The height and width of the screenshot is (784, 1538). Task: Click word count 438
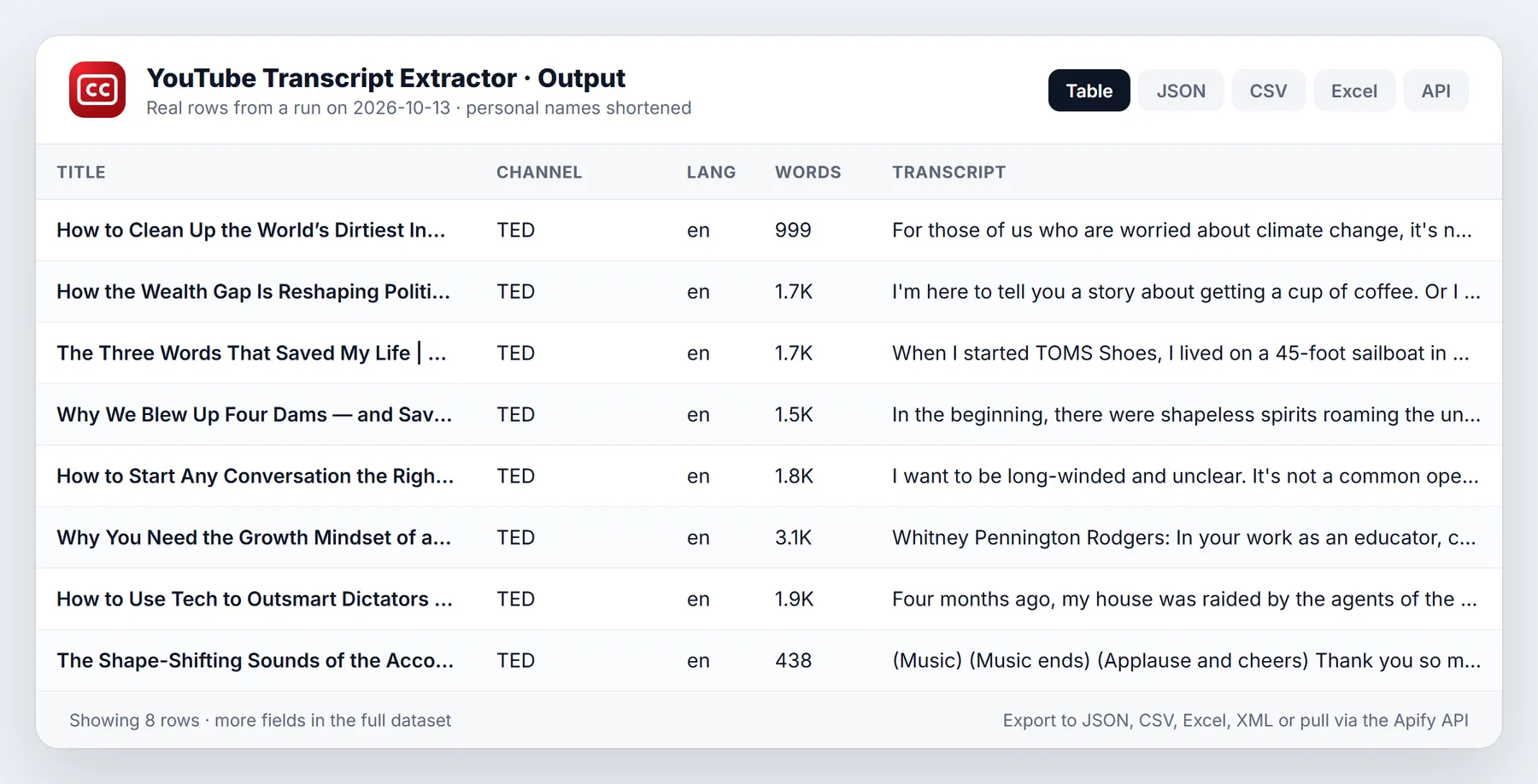click(x=793, y=660)
